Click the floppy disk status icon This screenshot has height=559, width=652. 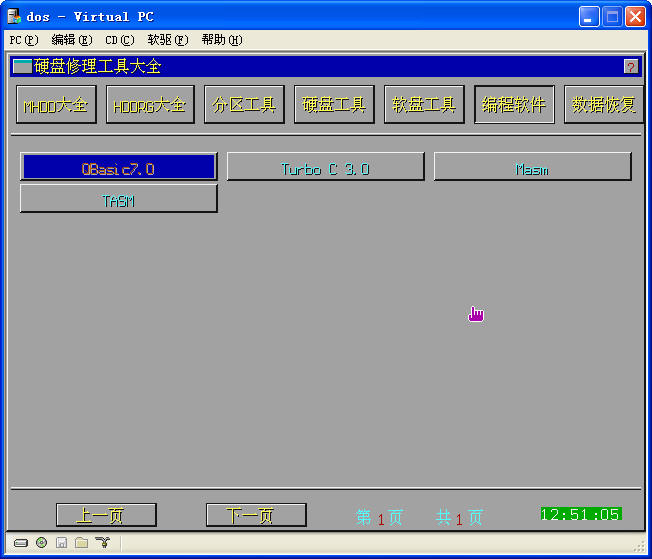(62, 542)
